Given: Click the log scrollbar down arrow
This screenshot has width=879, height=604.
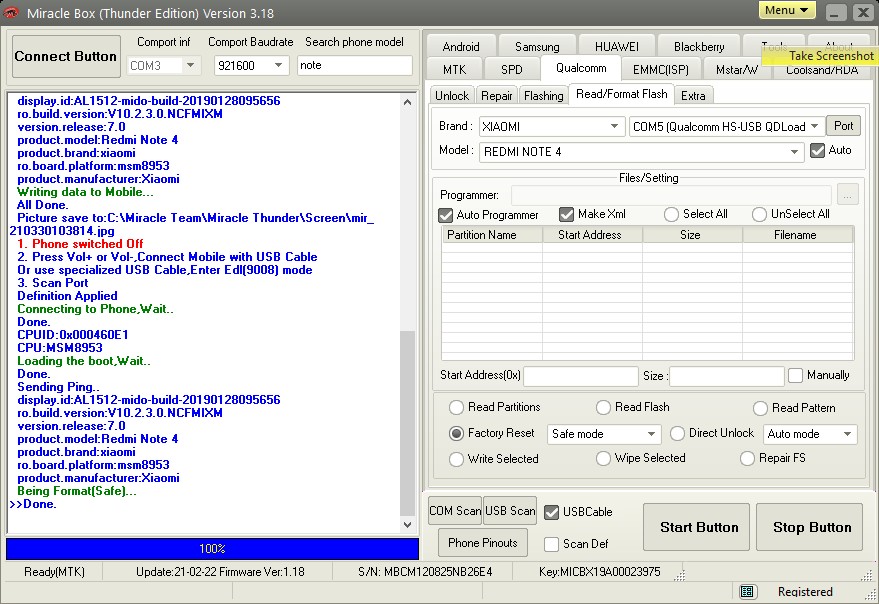Looking at the screenshot, I should click(408, 525).
